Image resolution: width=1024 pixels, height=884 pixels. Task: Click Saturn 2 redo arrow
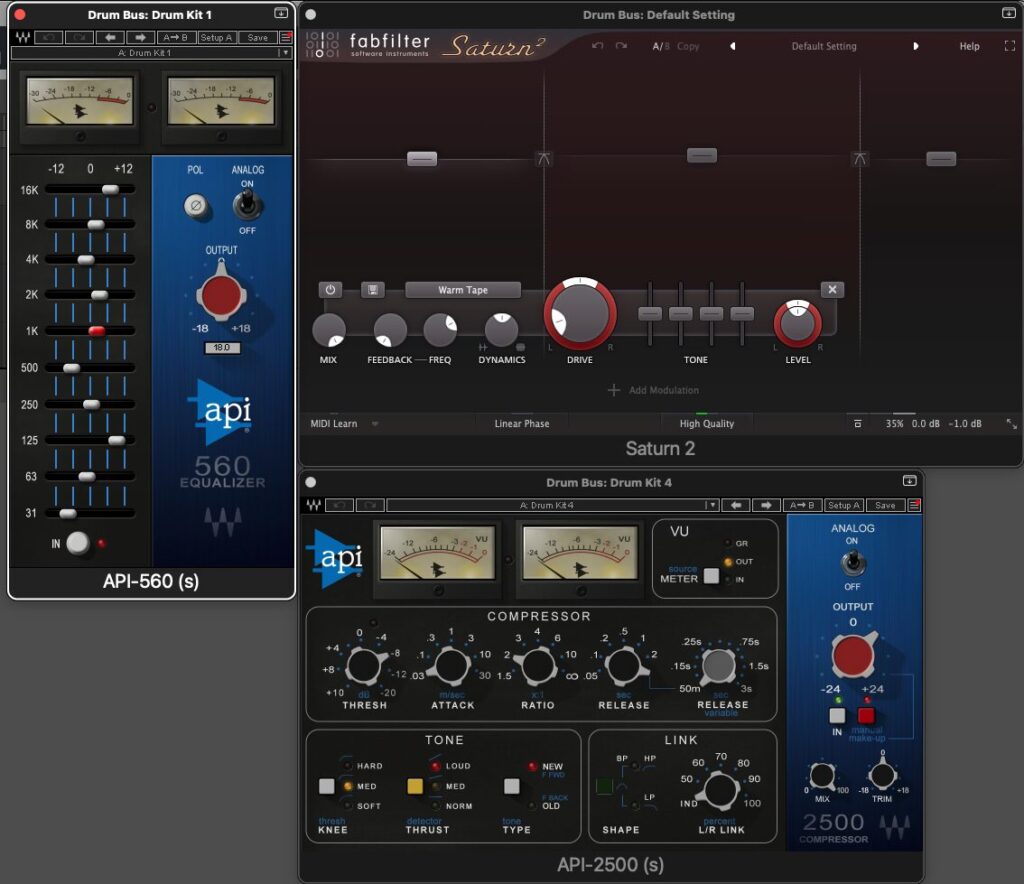(x=621, y=46)
